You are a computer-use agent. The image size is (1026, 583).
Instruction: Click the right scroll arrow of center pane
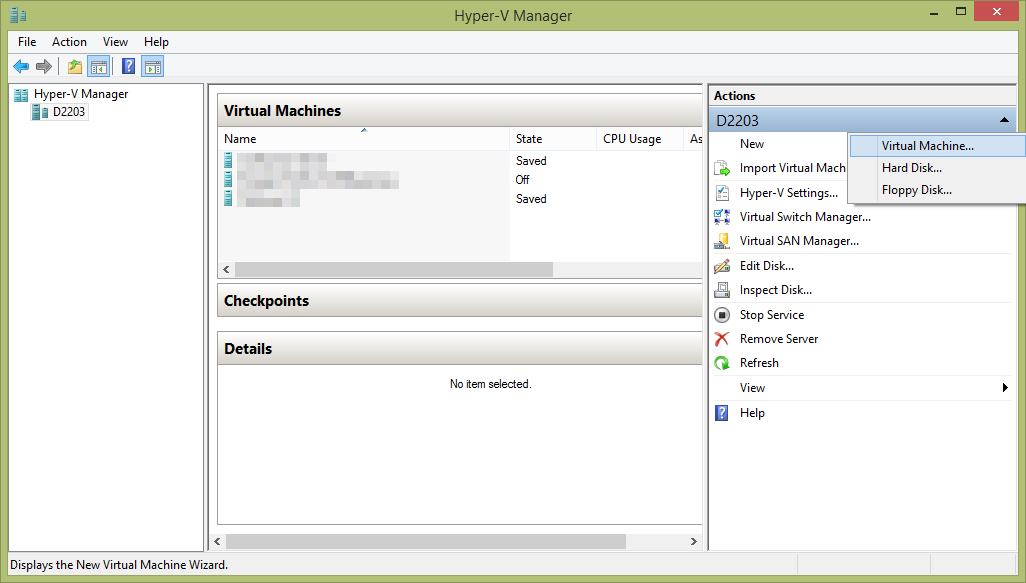coord(694,541)
